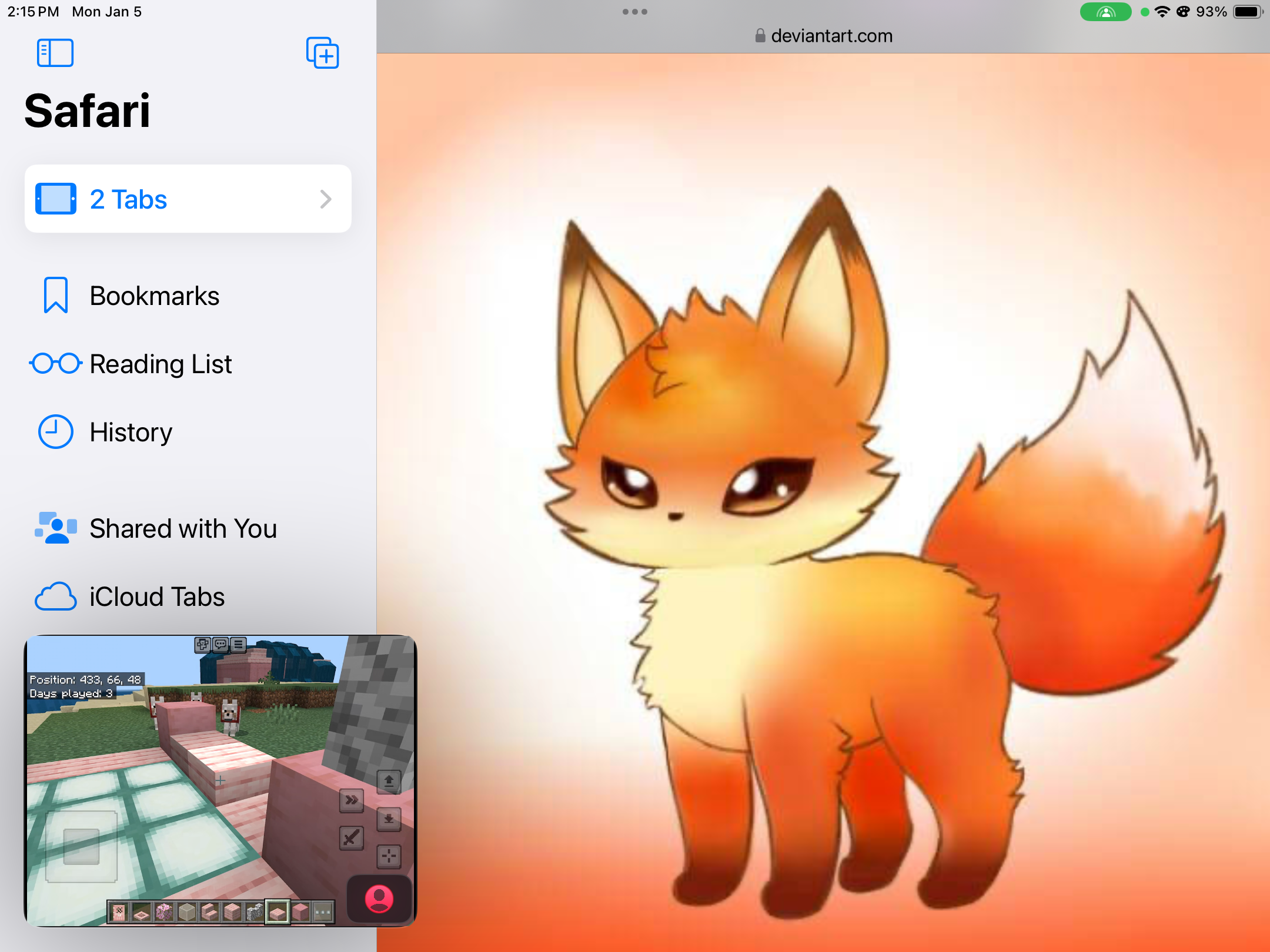Screen dimensions: 1270x952
Task: Tap the red screen recording person button
Action: (379, 899)
